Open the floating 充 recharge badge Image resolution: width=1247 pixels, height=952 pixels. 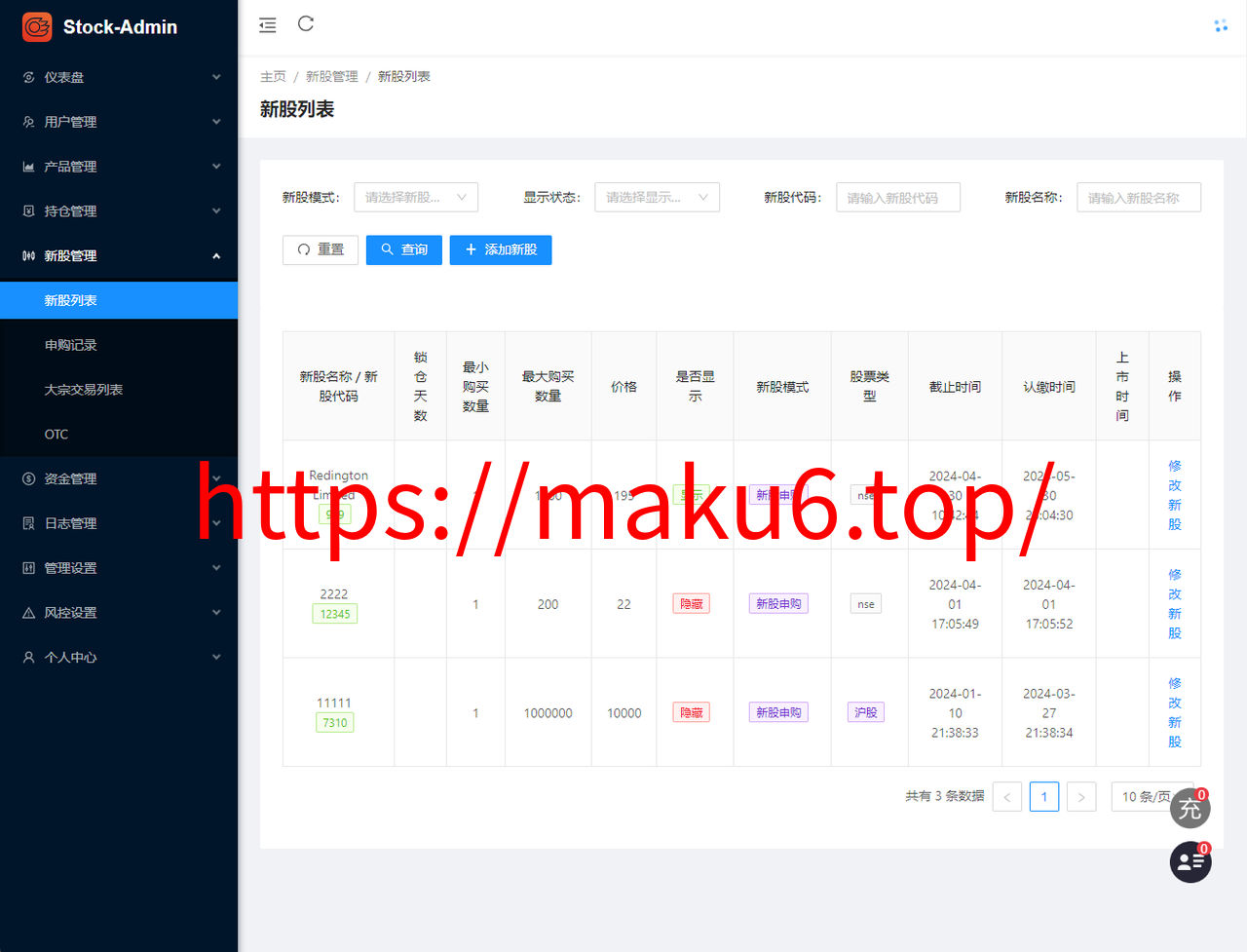coord(1190,809)
